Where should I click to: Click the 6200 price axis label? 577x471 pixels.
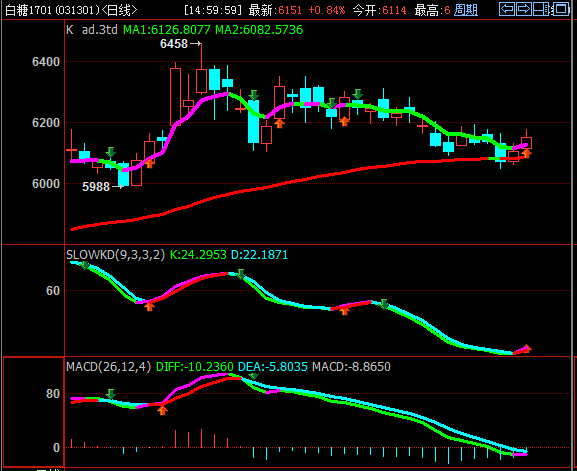coord(46,123)
